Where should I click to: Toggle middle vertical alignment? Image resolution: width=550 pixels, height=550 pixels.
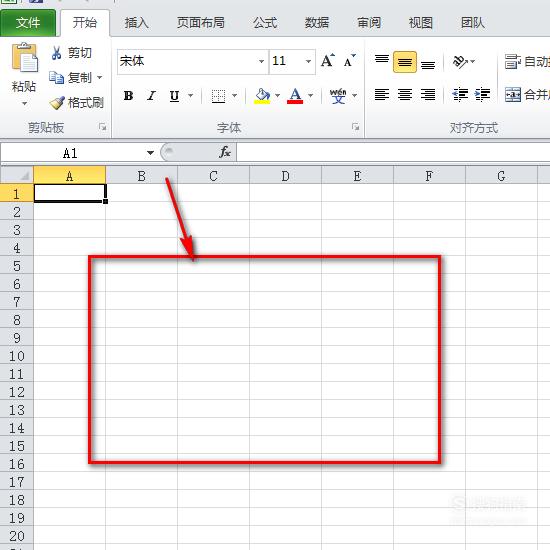(405, 62)
